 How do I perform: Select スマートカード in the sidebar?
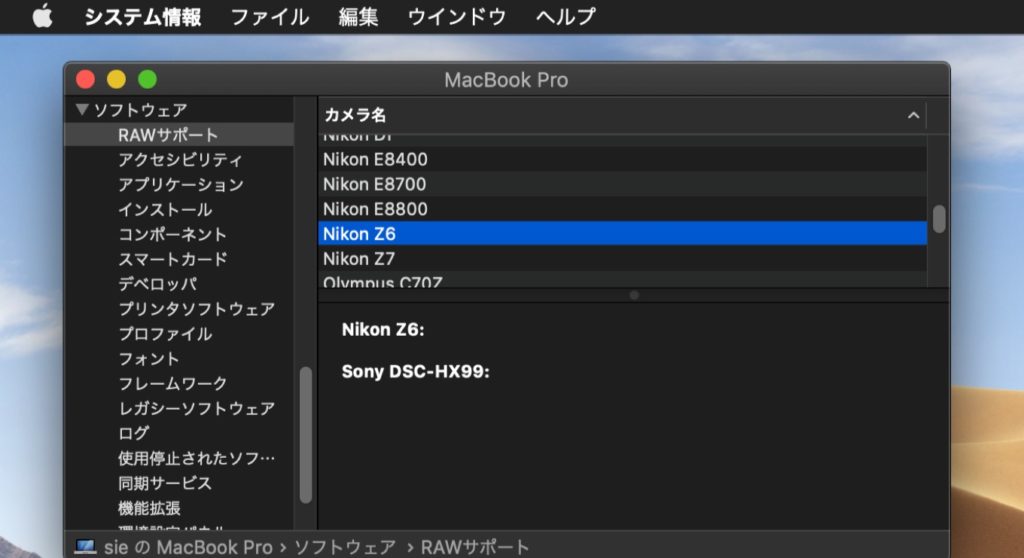click(x=172, y=259)
